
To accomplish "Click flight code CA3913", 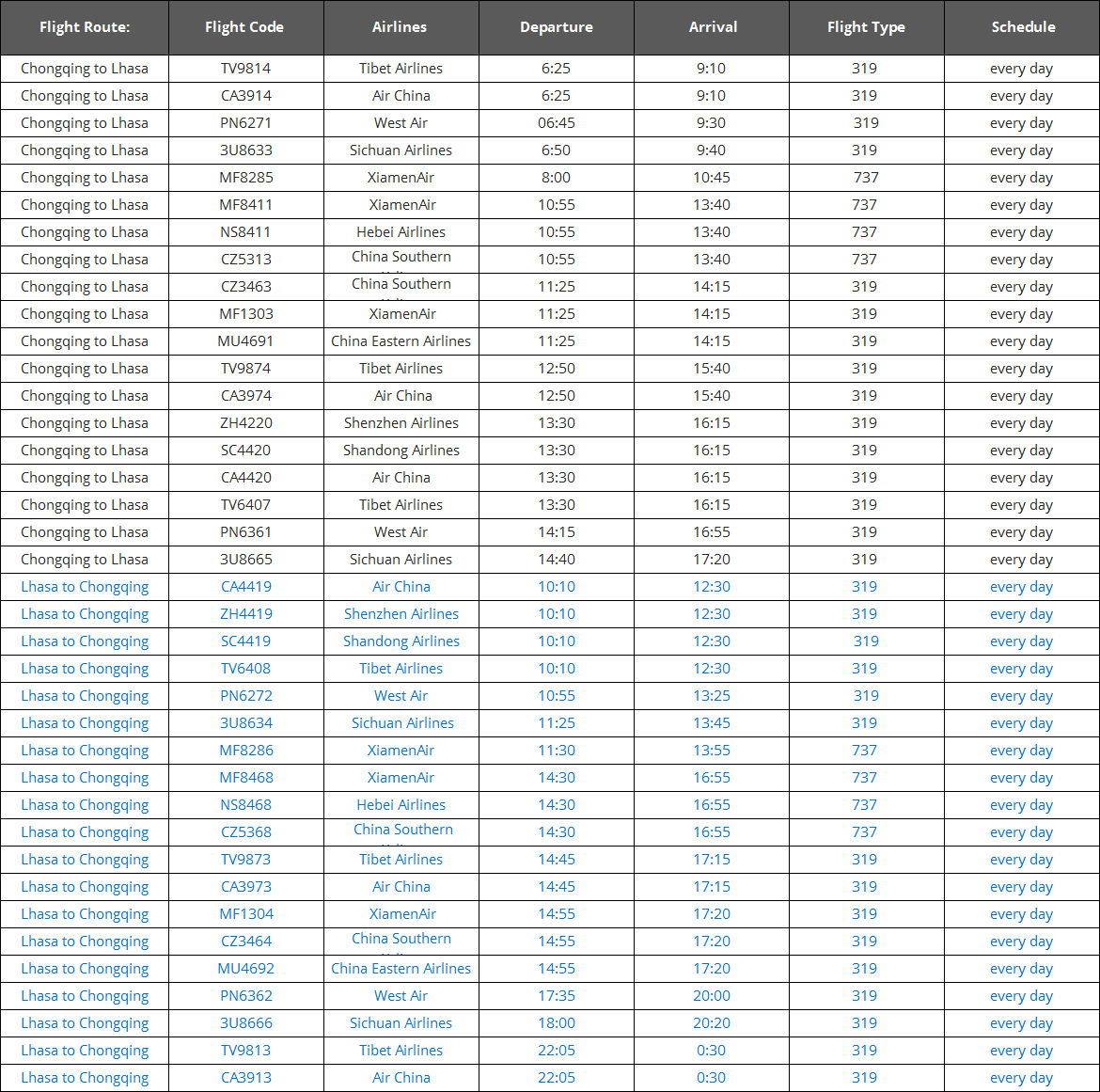I will [246, 1079].
